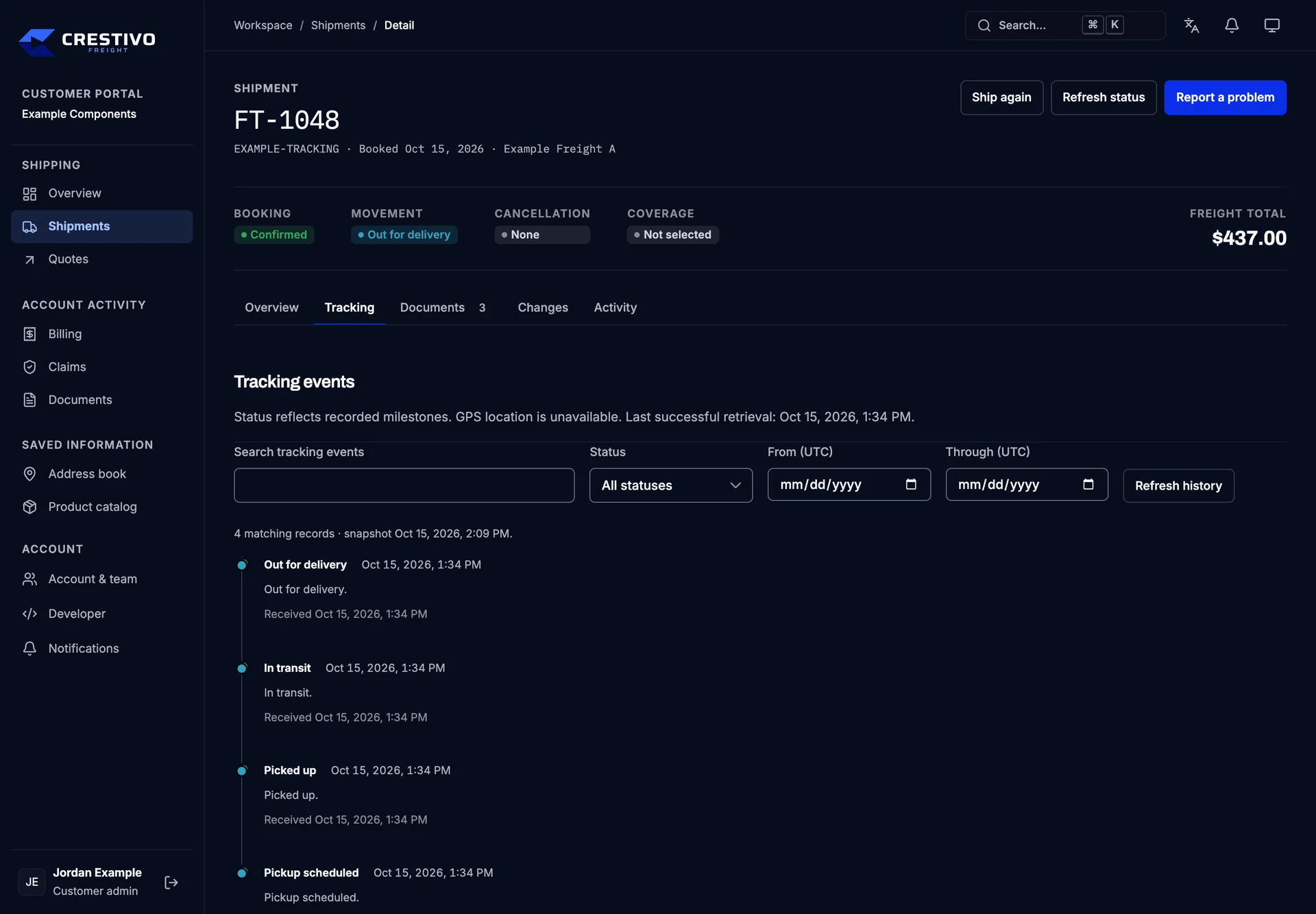Open the language translation icon

1191,25
